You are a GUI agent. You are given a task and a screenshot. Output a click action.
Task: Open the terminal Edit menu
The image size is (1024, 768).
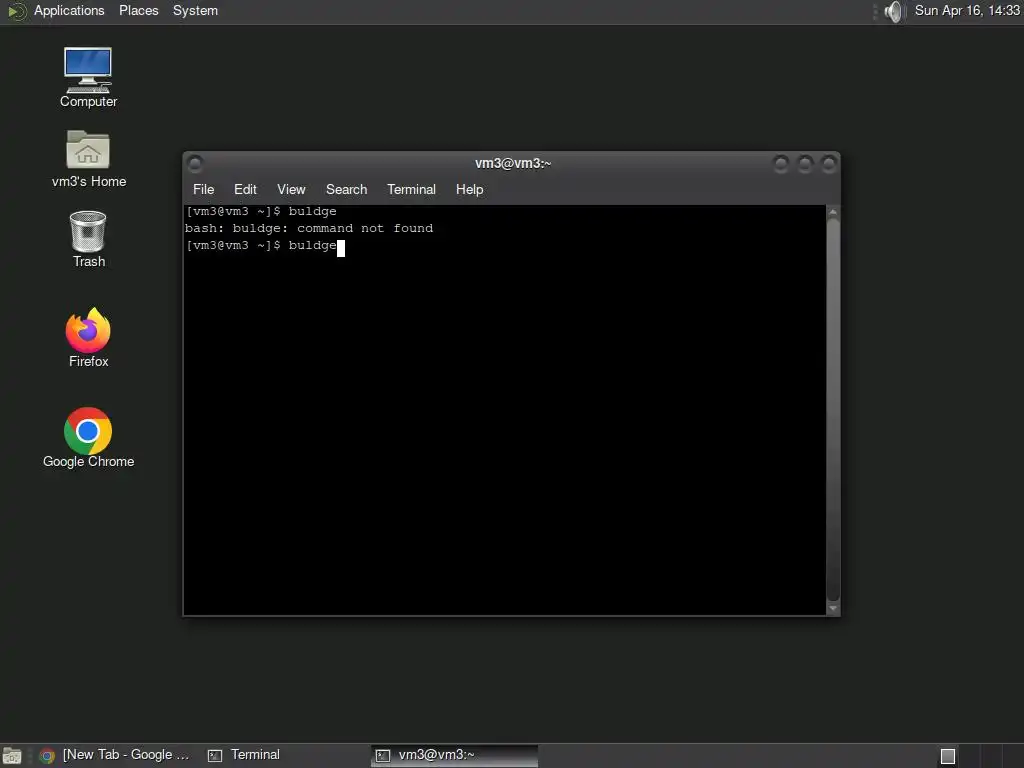pyautogui.click(x=245, y=189)
